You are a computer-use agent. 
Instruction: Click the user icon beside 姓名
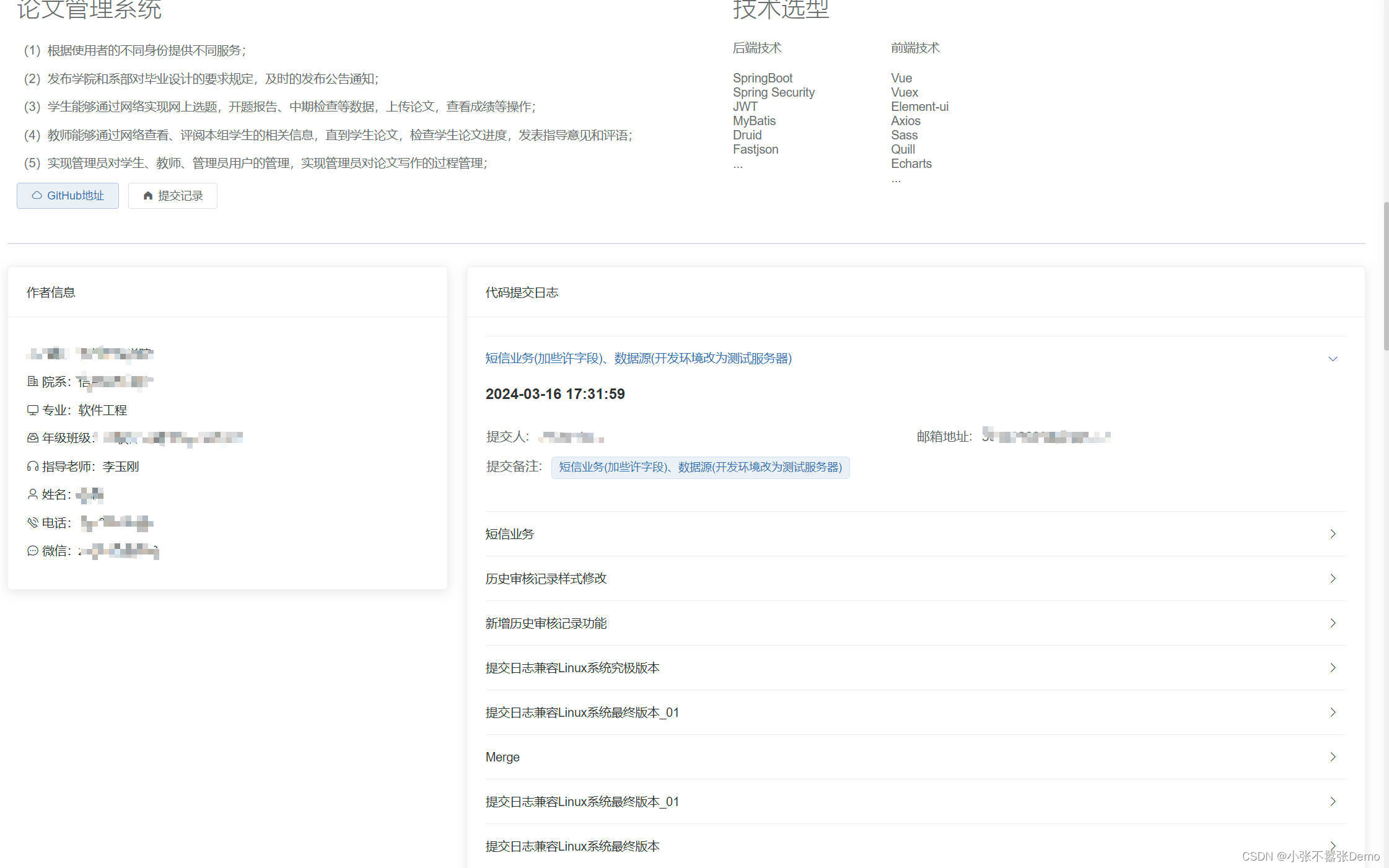(32, 494)
